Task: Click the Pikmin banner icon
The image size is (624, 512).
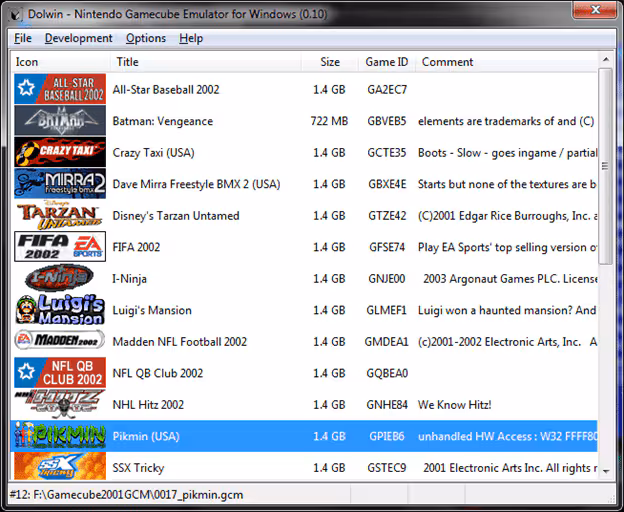Action: pos(60,436)
